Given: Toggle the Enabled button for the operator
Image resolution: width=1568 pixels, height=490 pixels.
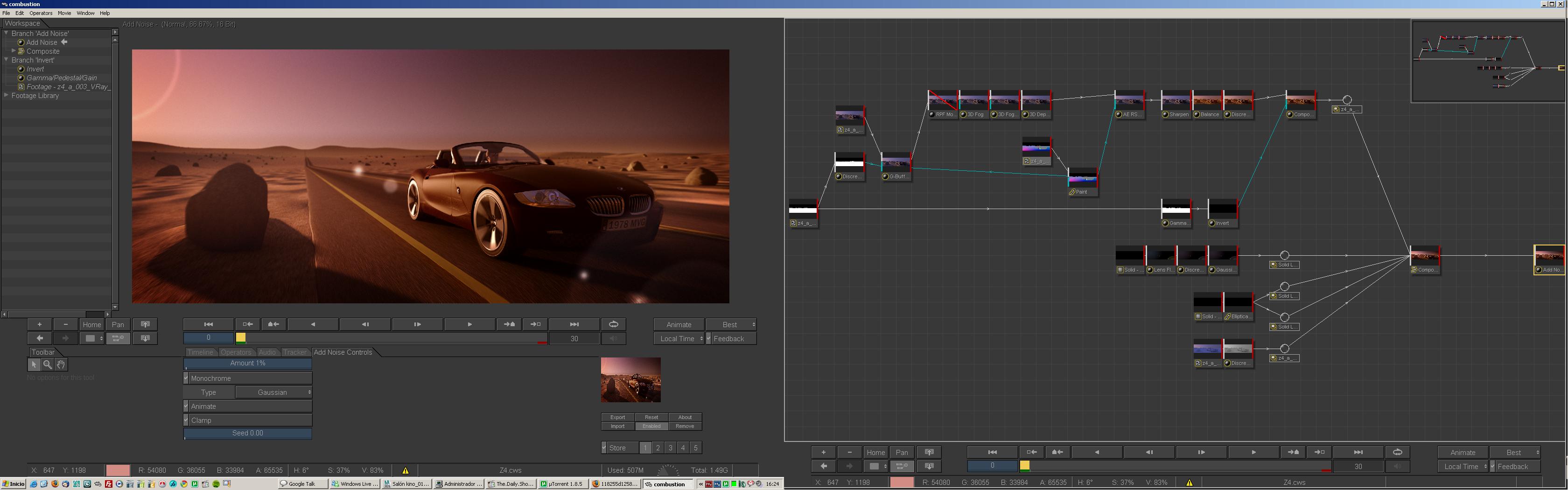Looking at the screenshot, I should pos(651,427).
